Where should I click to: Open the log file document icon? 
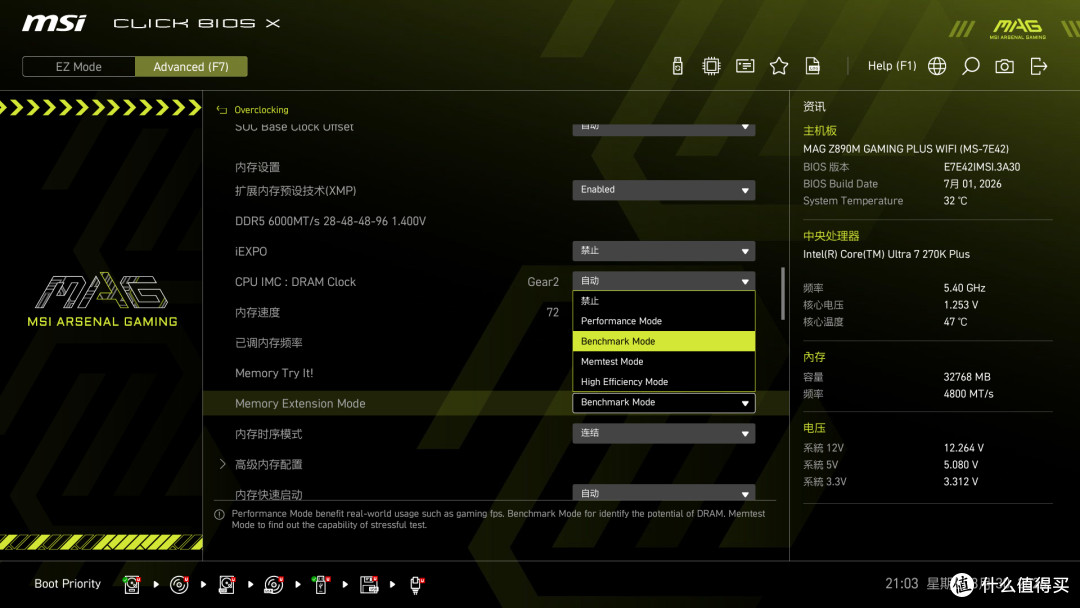(x=813, y=66)
